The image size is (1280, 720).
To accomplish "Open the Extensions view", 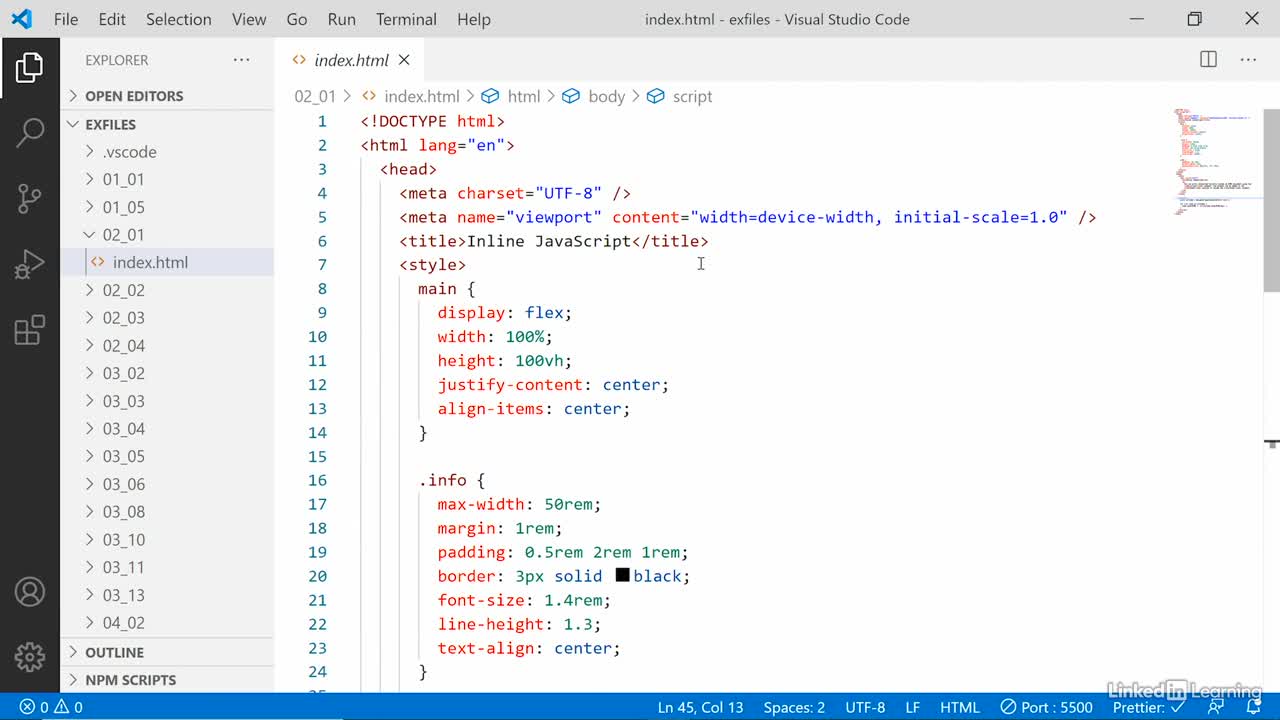I will pyautogui.click(x=30, y=330).
